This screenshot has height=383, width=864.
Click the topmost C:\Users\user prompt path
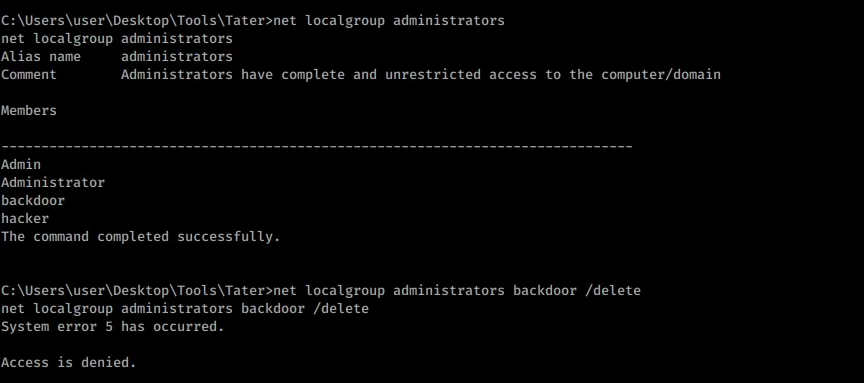pos(137,21)
